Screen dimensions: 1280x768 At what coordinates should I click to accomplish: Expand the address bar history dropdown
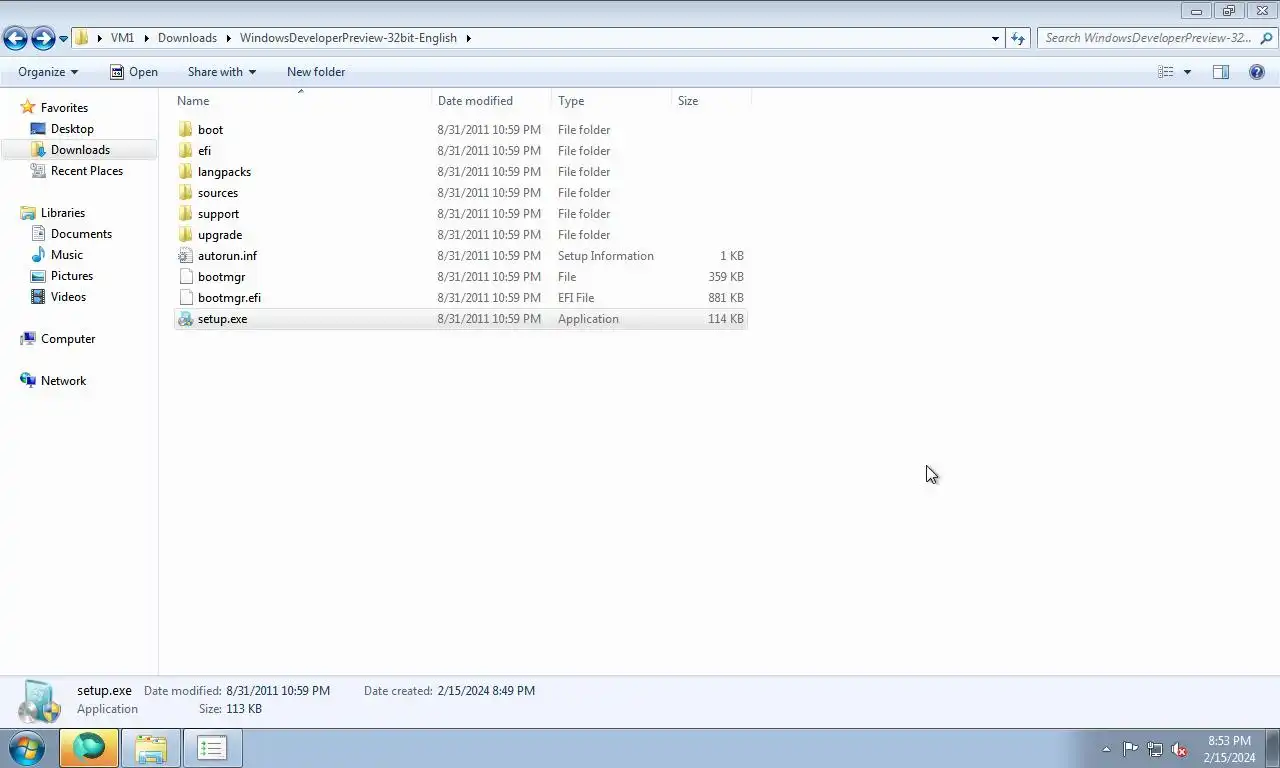pyautogui.click(x=995, y=38)
